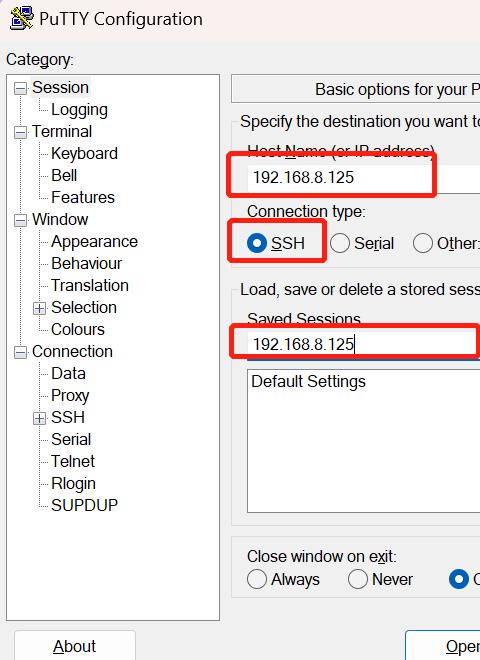Open the Selection settings category
This screenshot has width=480, height=660.
(84, 307)
